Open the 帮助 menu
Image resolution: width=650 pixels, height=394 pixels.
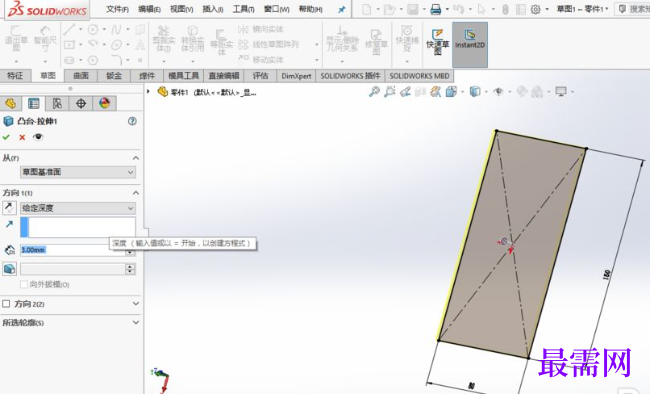coord(310,9)
